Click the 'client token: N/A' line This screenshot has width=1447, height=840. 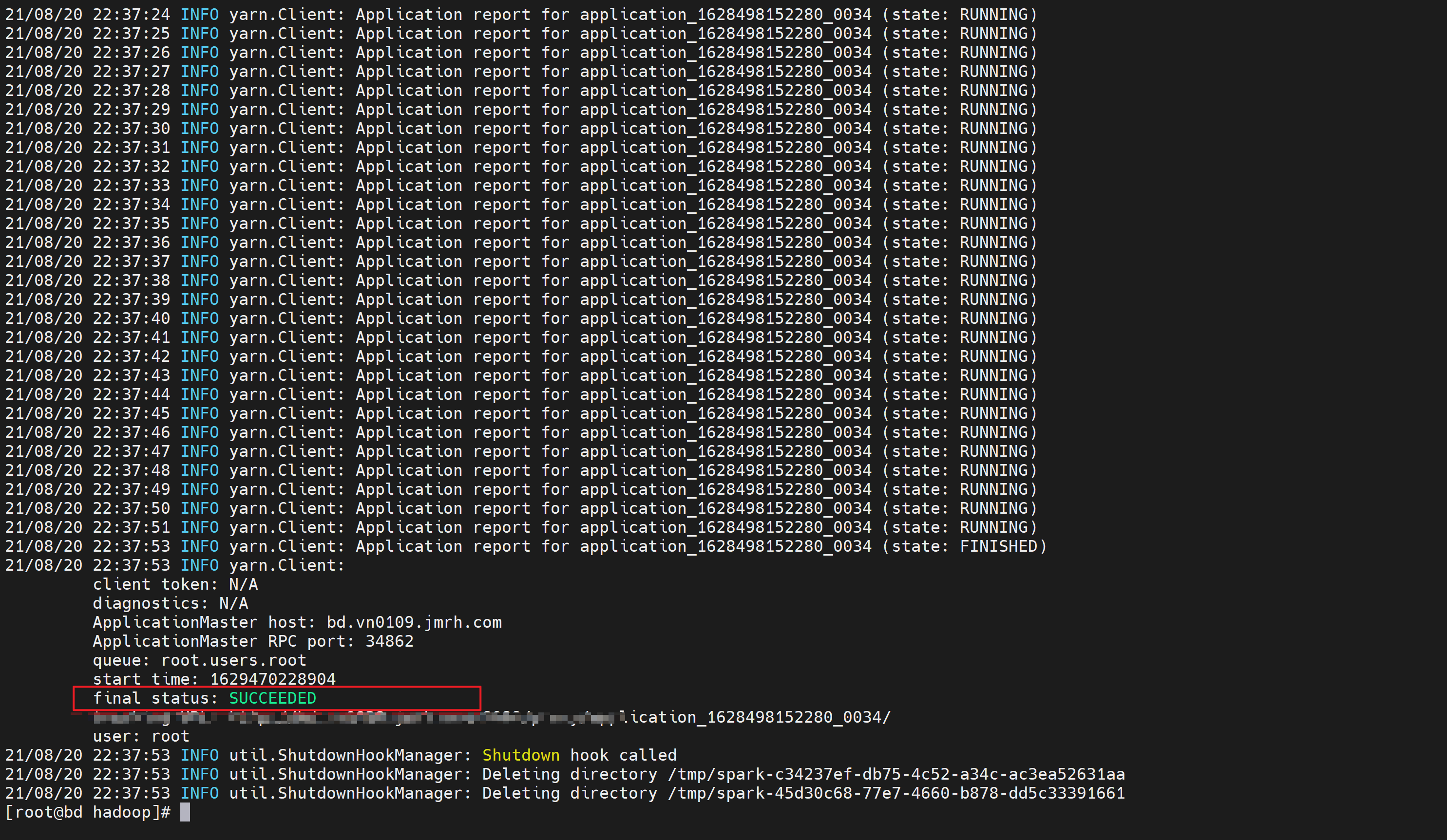(x=175, y=584)
